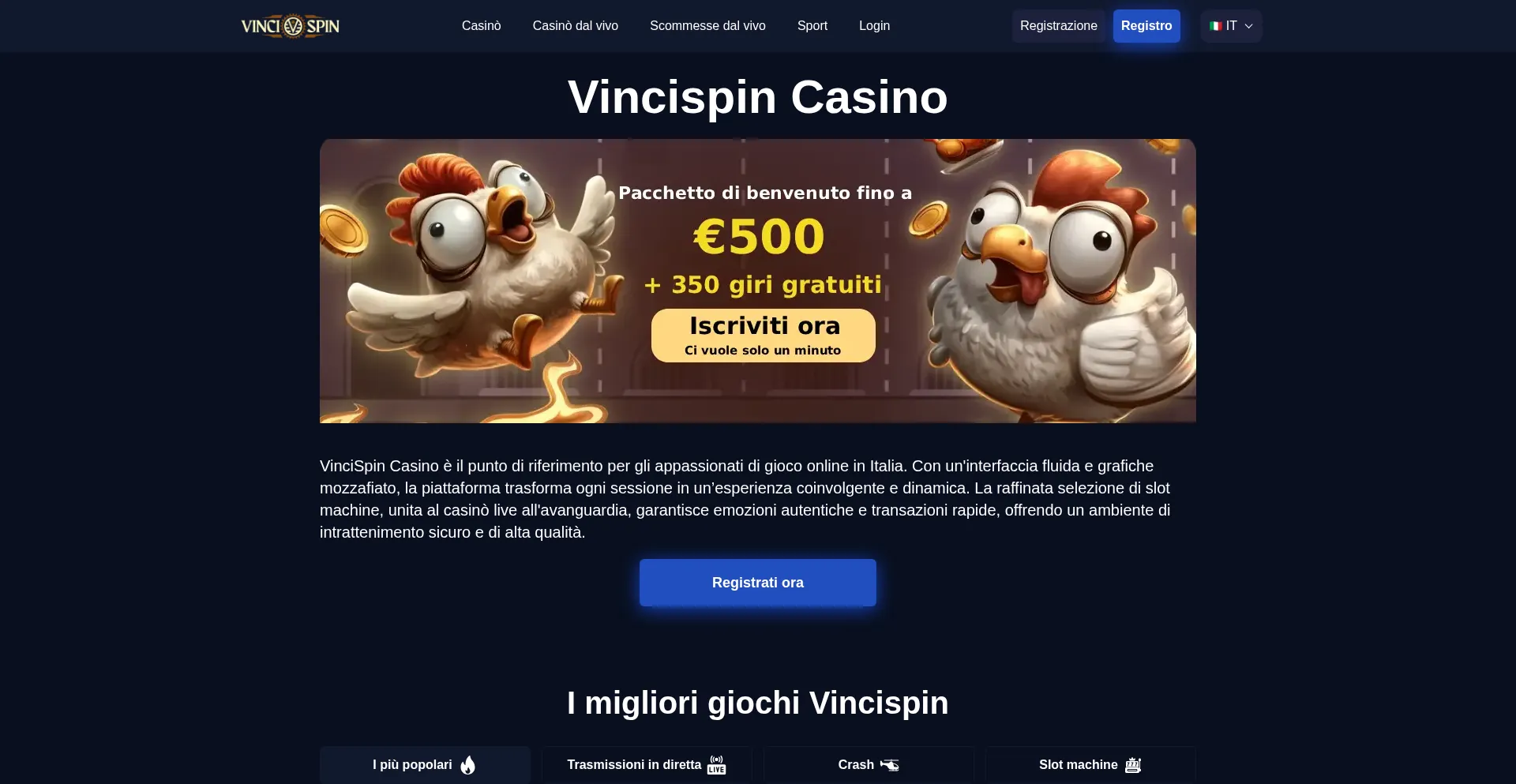Open the Login page
The height and width of the screenshot is (784, 1516).
coord(874,26)
